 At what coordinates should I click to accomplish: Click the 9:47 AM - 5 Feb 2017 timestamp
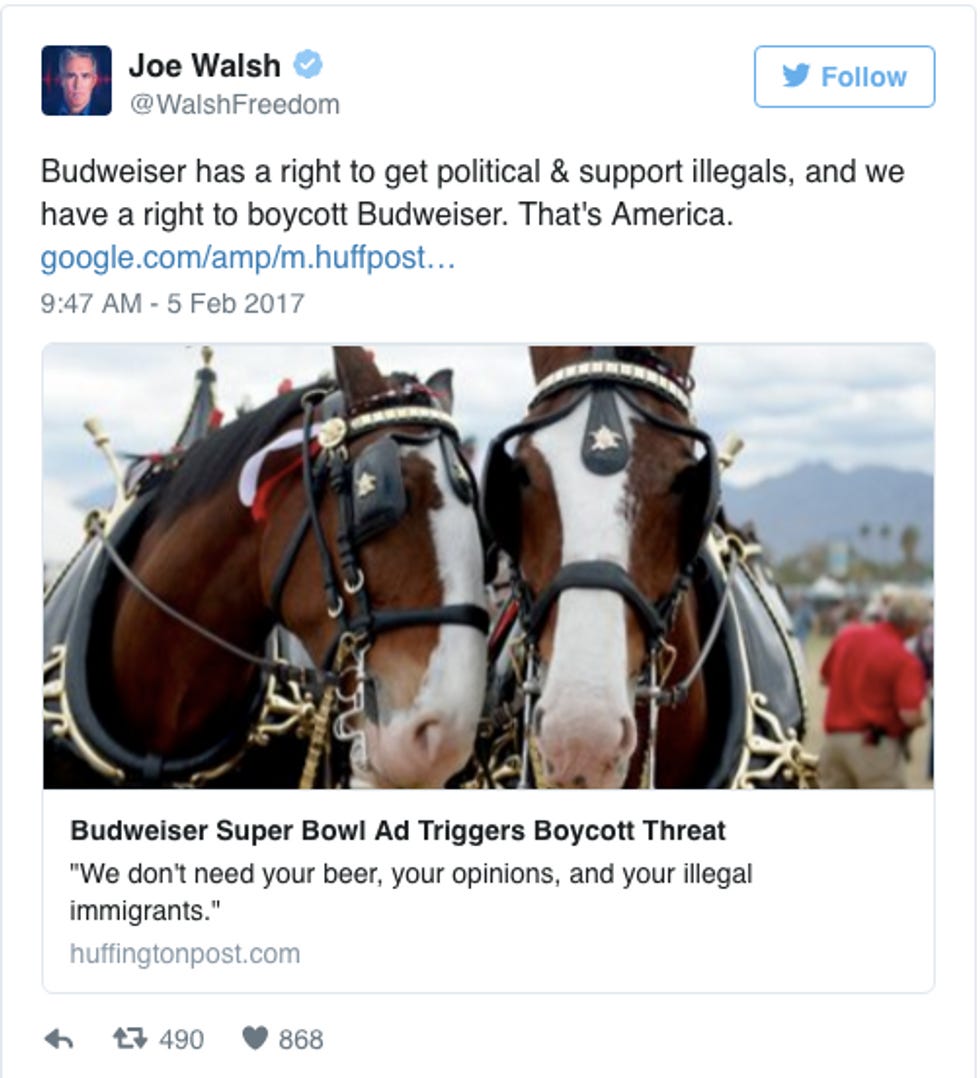click(x=172, y=303)
